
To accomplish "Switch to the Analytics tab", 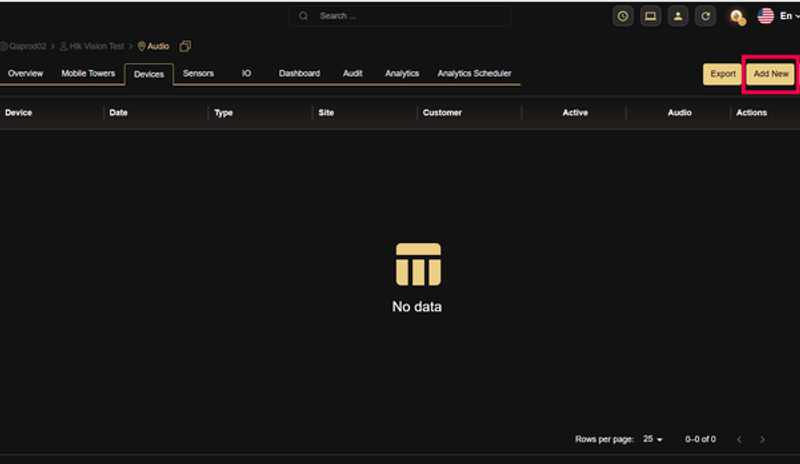I will [x=402, y=74].
